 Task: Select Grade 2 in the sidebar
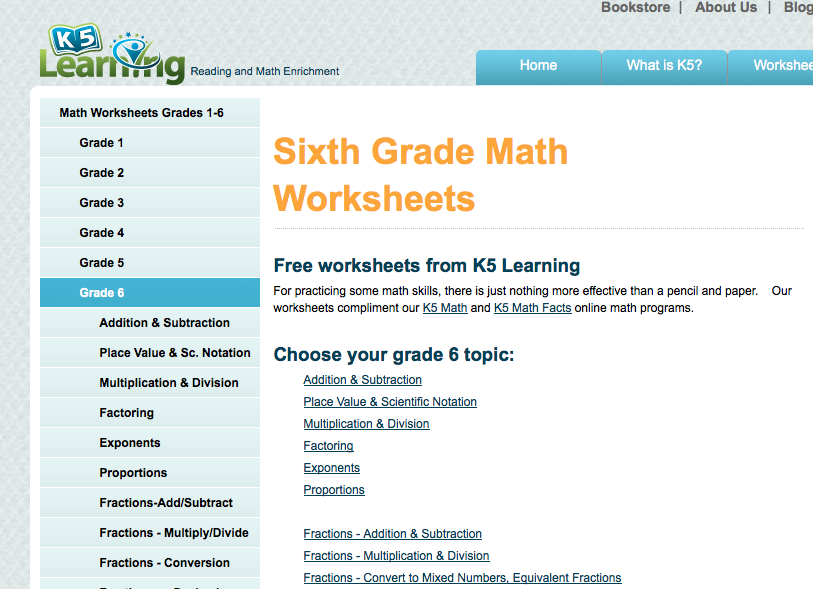[150, 173]
